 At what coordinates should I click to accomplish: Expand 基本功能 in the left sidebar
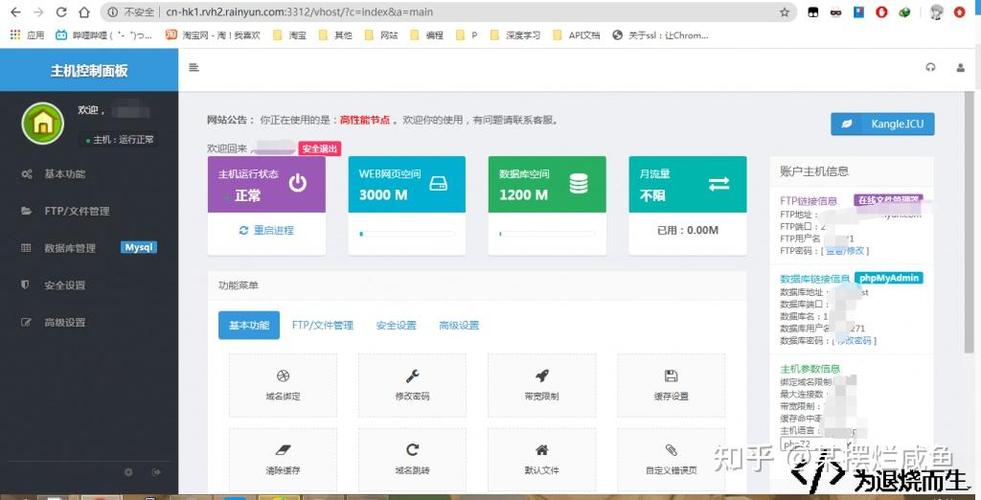coord(65,174)
